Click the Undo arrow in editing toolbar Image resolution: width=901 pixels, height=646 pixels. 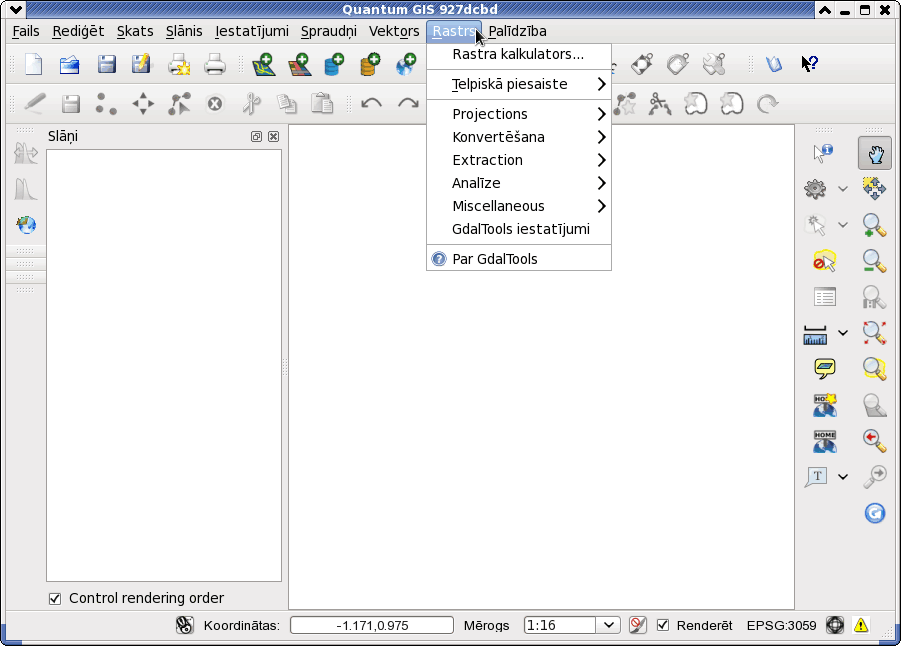coord(371,104)
